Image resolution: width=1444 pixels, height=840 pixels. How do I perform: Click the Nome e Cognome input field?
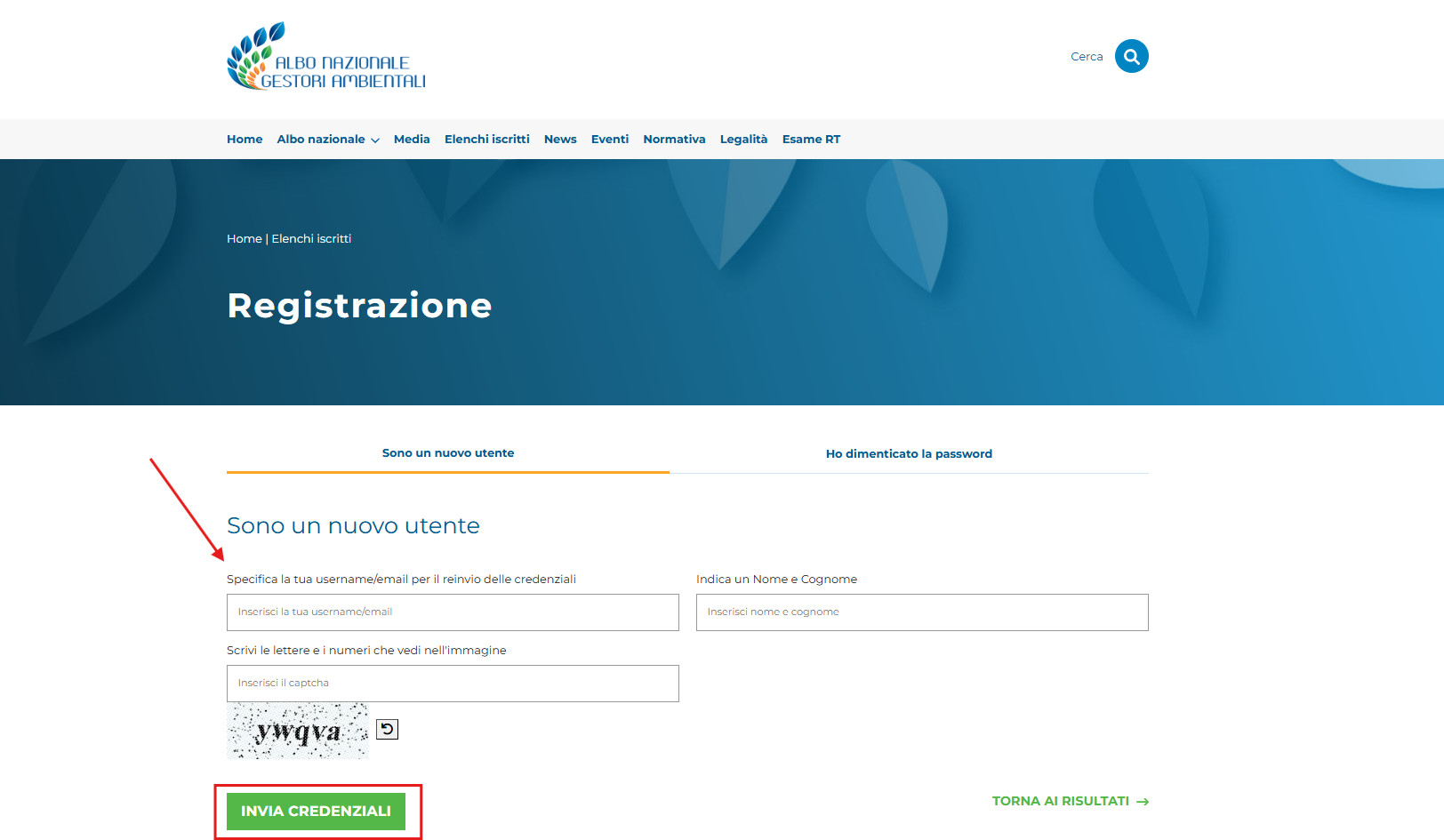[x=922, y=612]
